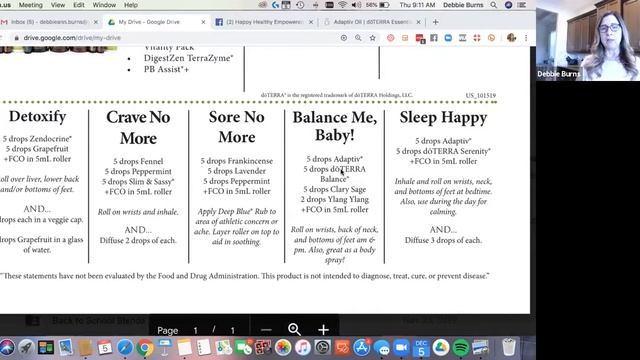Click the volume icon in menu bar
Screen dimensions: 640x360
(356, 5)
